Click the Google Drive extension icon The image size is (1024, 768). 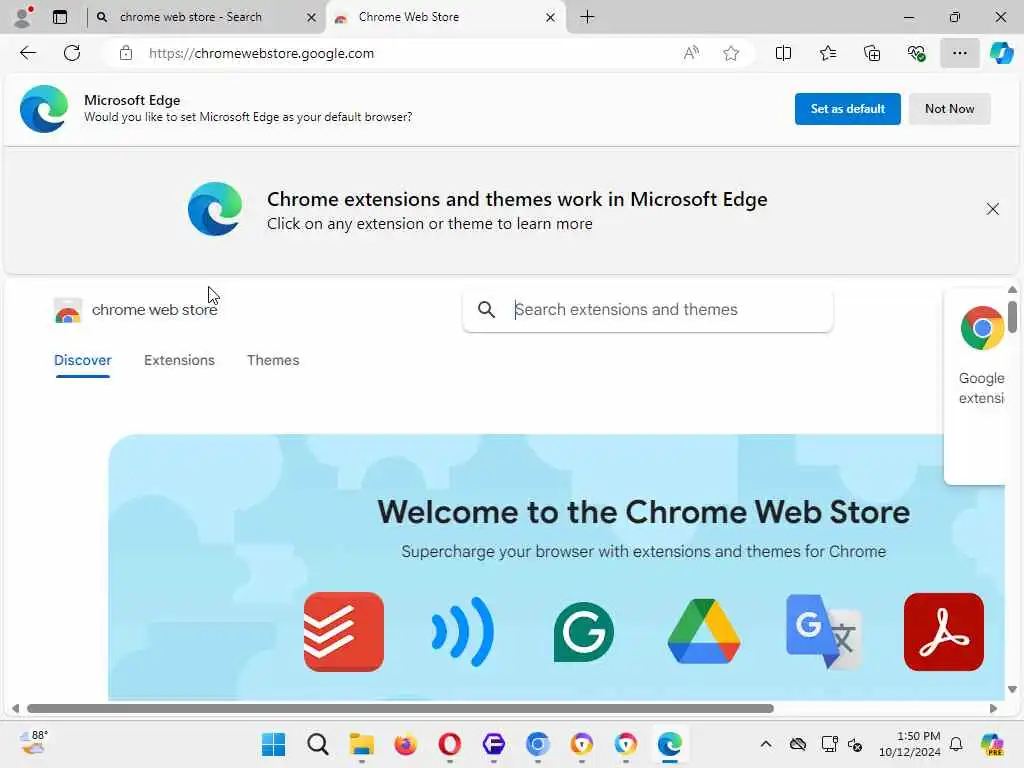pos(703,632)
